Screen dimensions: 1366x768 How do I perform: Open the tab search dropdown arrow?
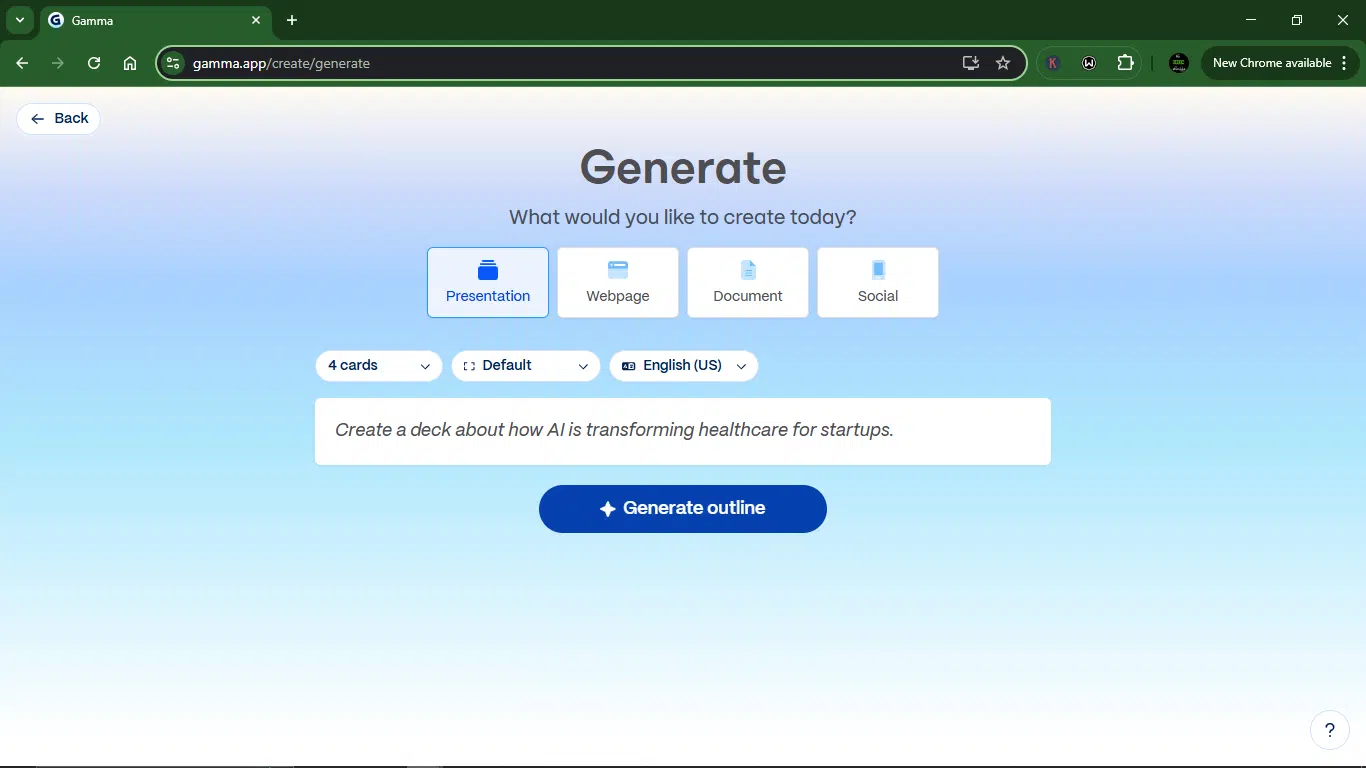coord(19,20)
